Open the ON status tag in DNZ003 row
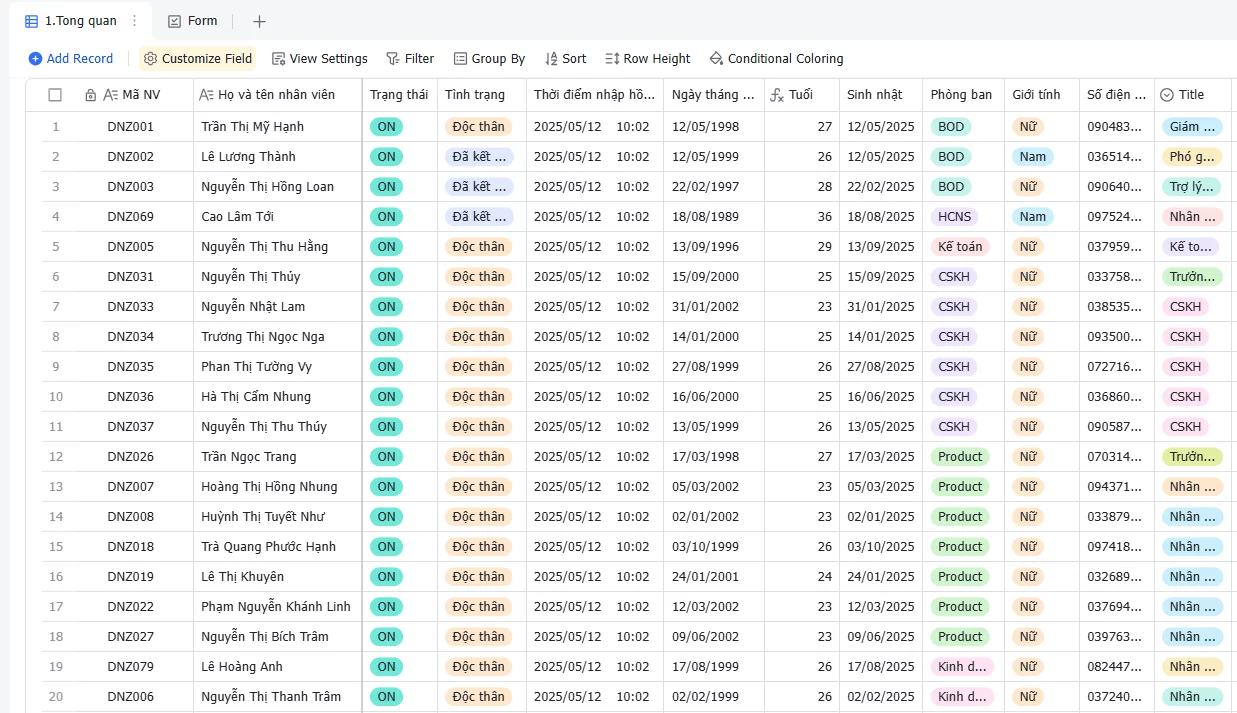The width and height of the screenshot is (1237, 713). pos(387,187)
